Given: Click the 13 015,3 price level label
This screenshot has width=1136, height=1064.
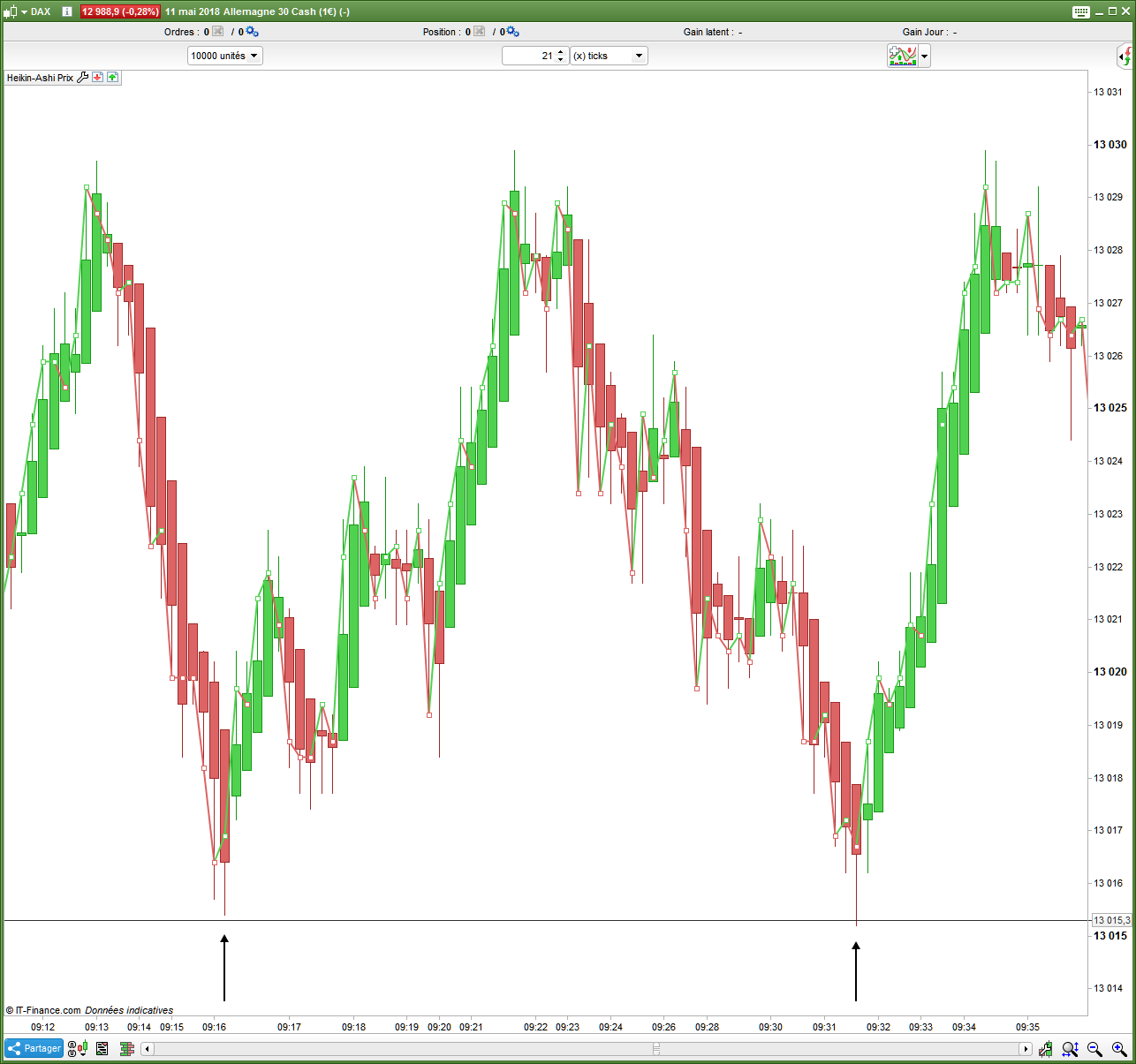Looking at the screenshot, I should click(x=1111, y=920).
